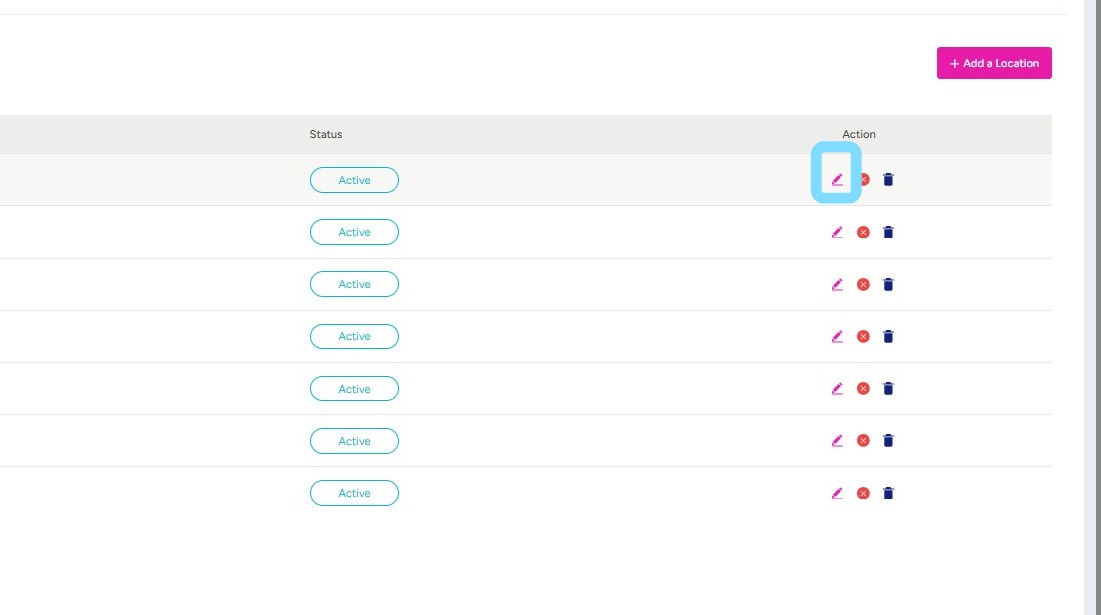Click the red X icon in the third row

pos(863,284)
